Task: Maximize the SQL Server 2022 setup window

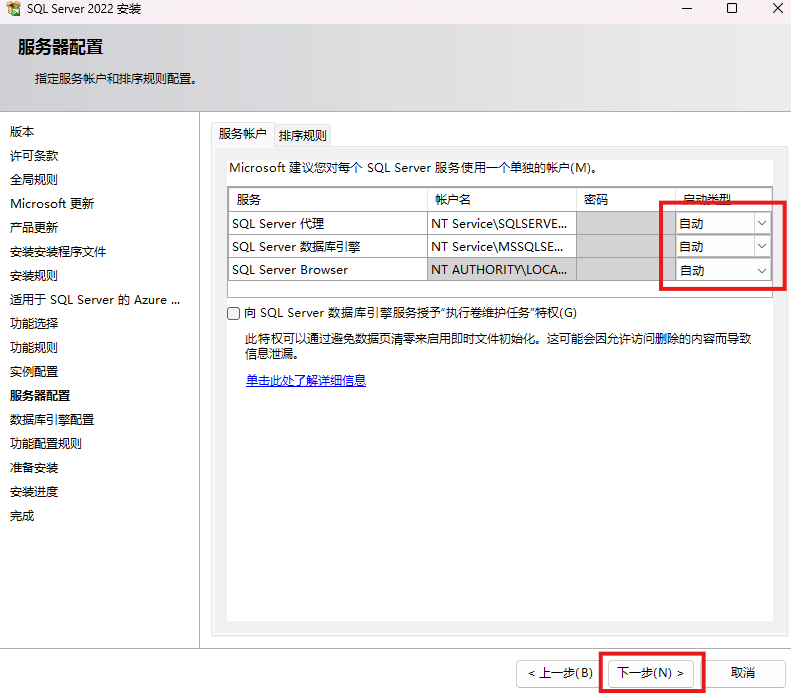Action: click(732, 9)
